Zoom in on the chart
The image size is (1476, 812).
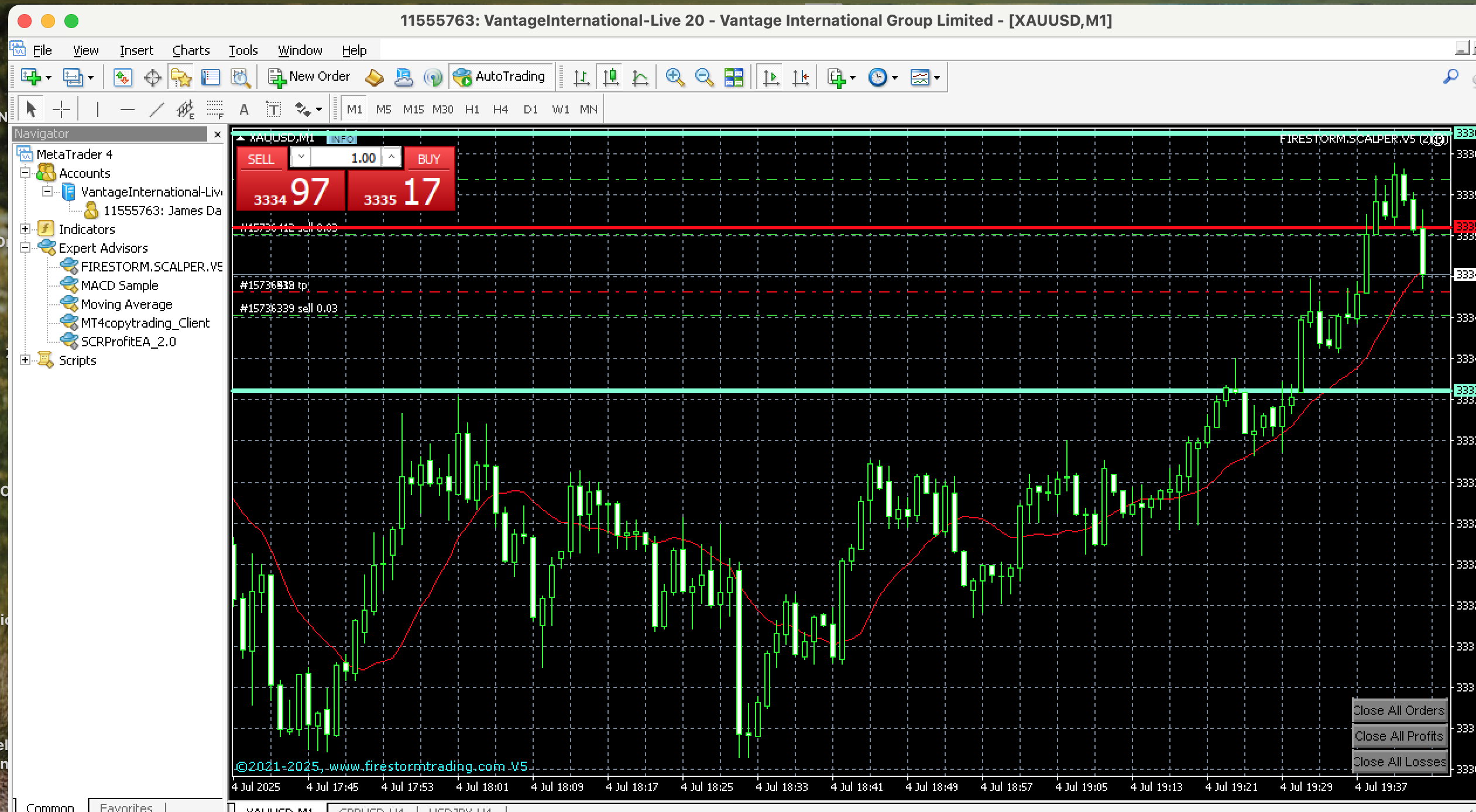point(675,77)
